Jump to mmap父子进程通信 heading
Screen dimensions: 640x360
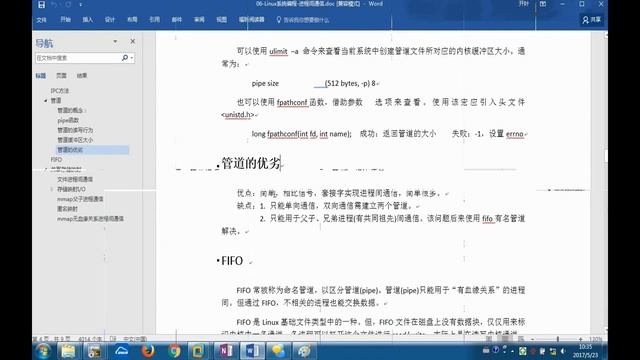80,199
